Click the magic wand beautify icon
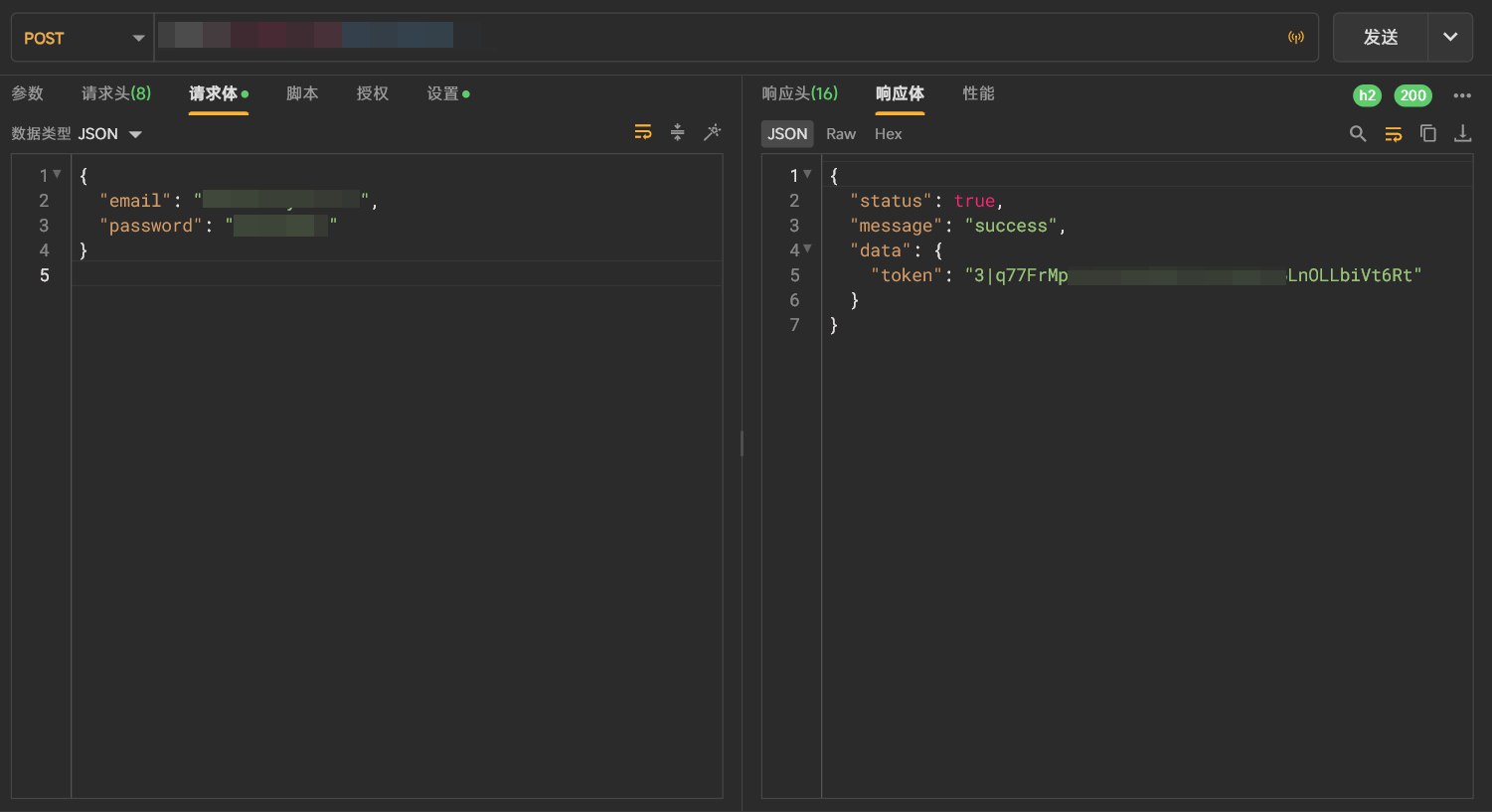The width and height of the screenshot is (1492, 812). [x=712, y=132]
